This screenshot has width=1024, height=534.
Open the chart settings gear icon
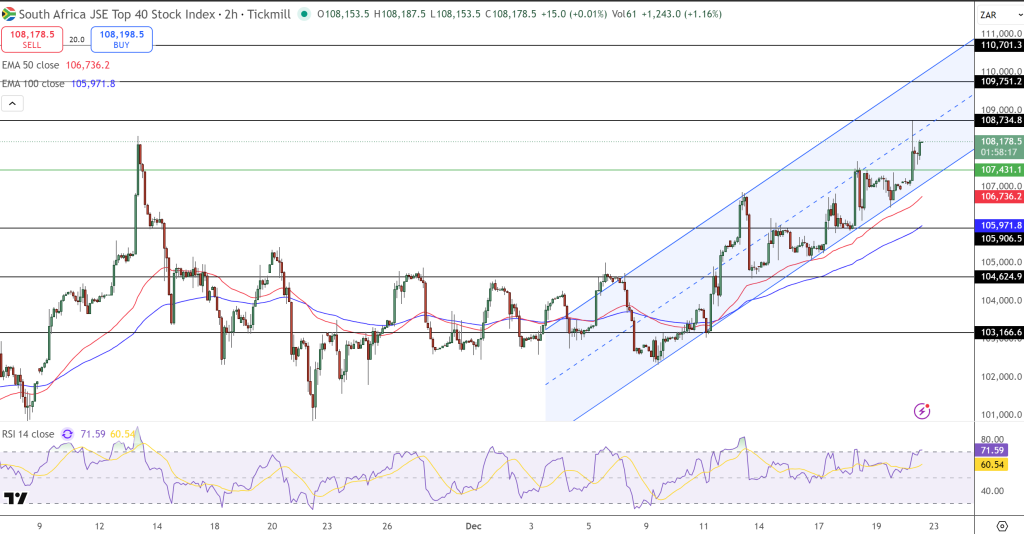click(1002, 526)
